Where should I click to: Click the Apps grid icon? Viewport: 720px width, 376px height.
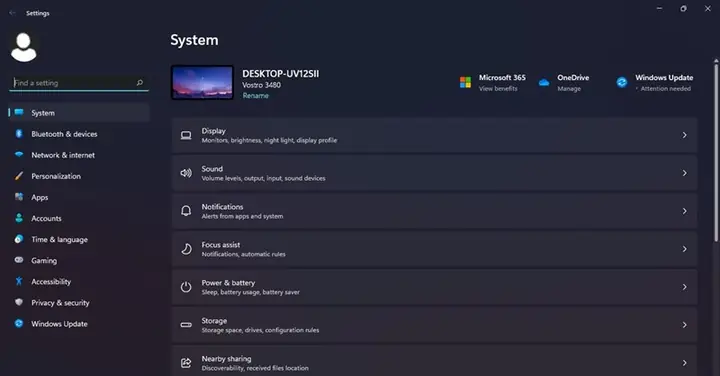[x=19, y=197]
